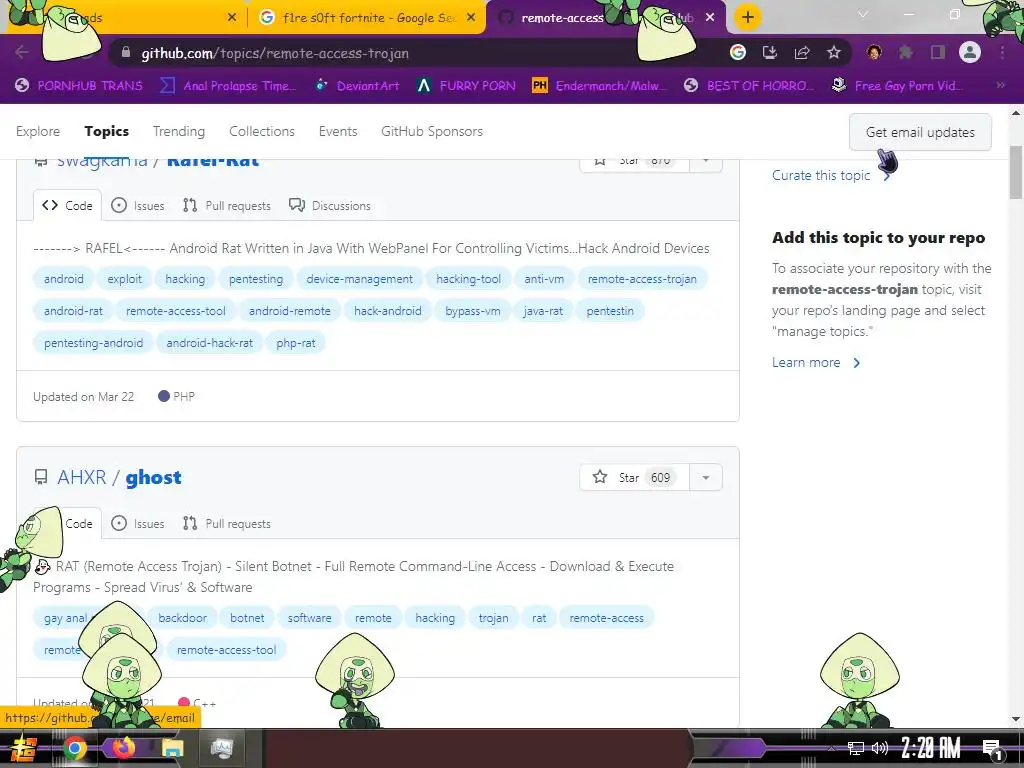The width and height of the screenshot is (1024, 768).
Task: Open the hacking-tool topic tag
Action: [468, 279]
